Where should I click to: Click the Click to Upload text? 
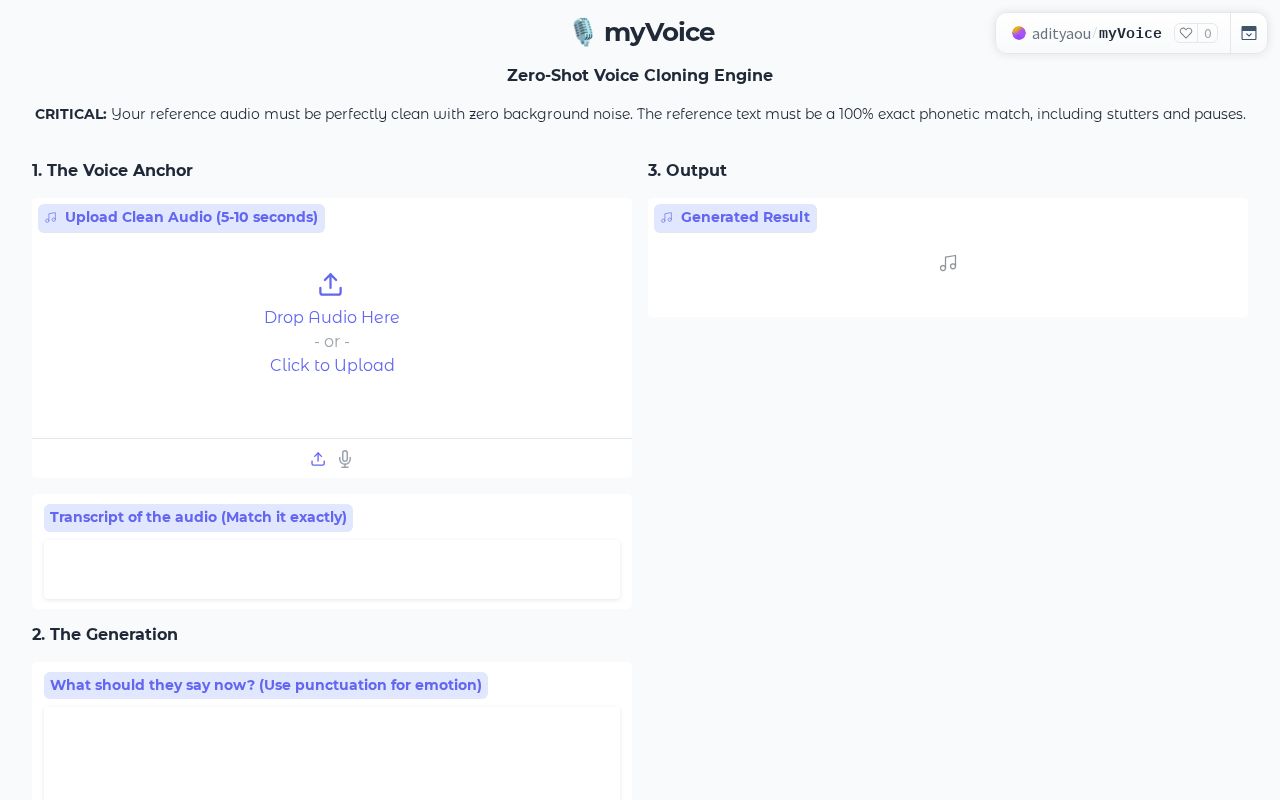tap(332, 365)
